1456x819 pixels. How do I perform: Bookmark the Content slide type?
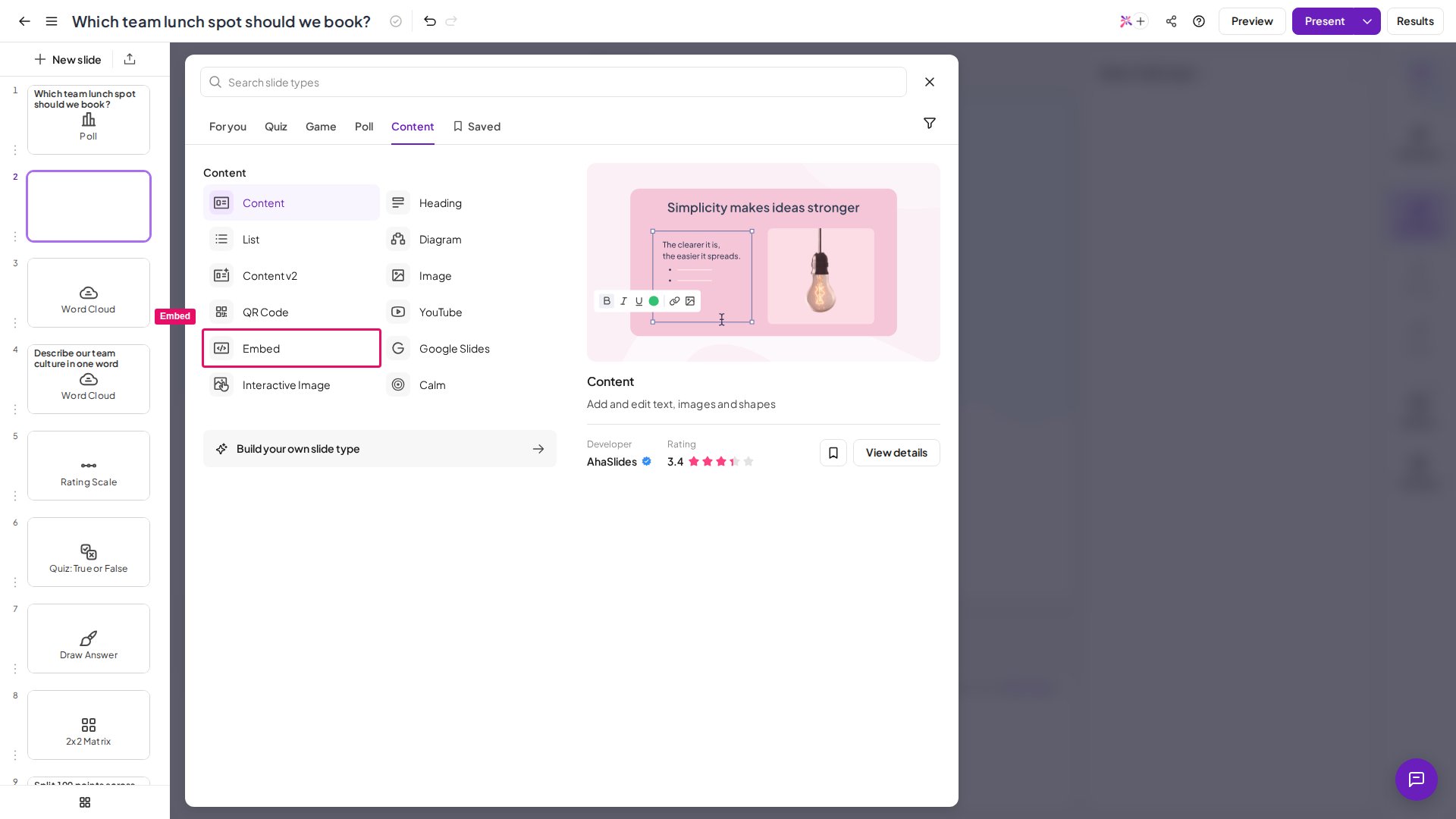[833, 453]
